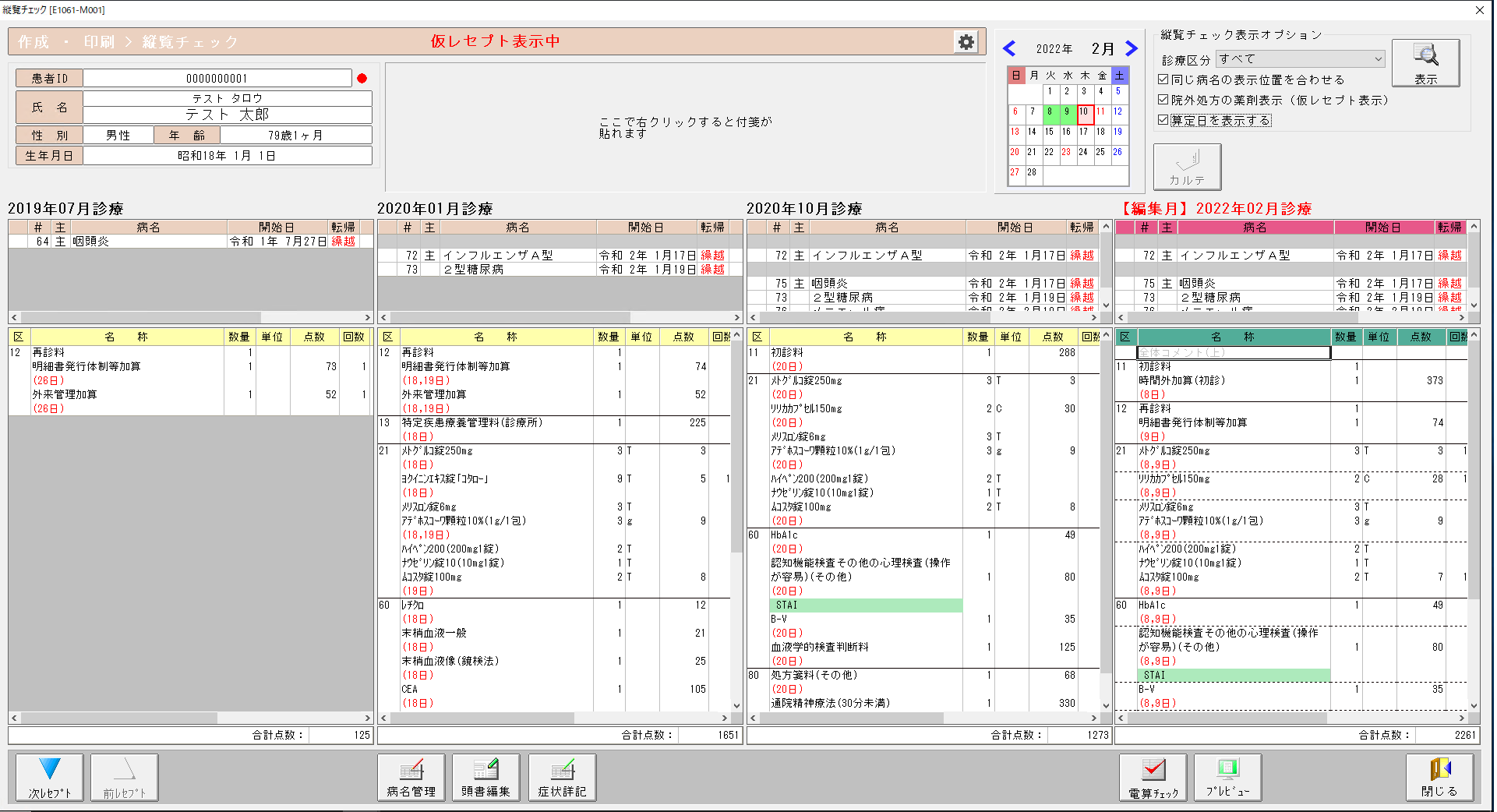Open settings with the gear icon

966,42
